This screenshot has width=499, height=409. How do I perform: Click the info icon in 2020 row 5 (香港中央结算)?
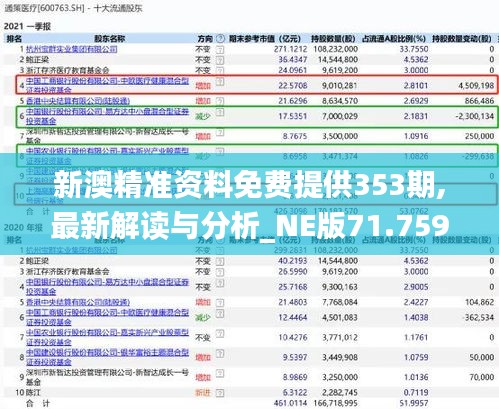pos(220,302)
